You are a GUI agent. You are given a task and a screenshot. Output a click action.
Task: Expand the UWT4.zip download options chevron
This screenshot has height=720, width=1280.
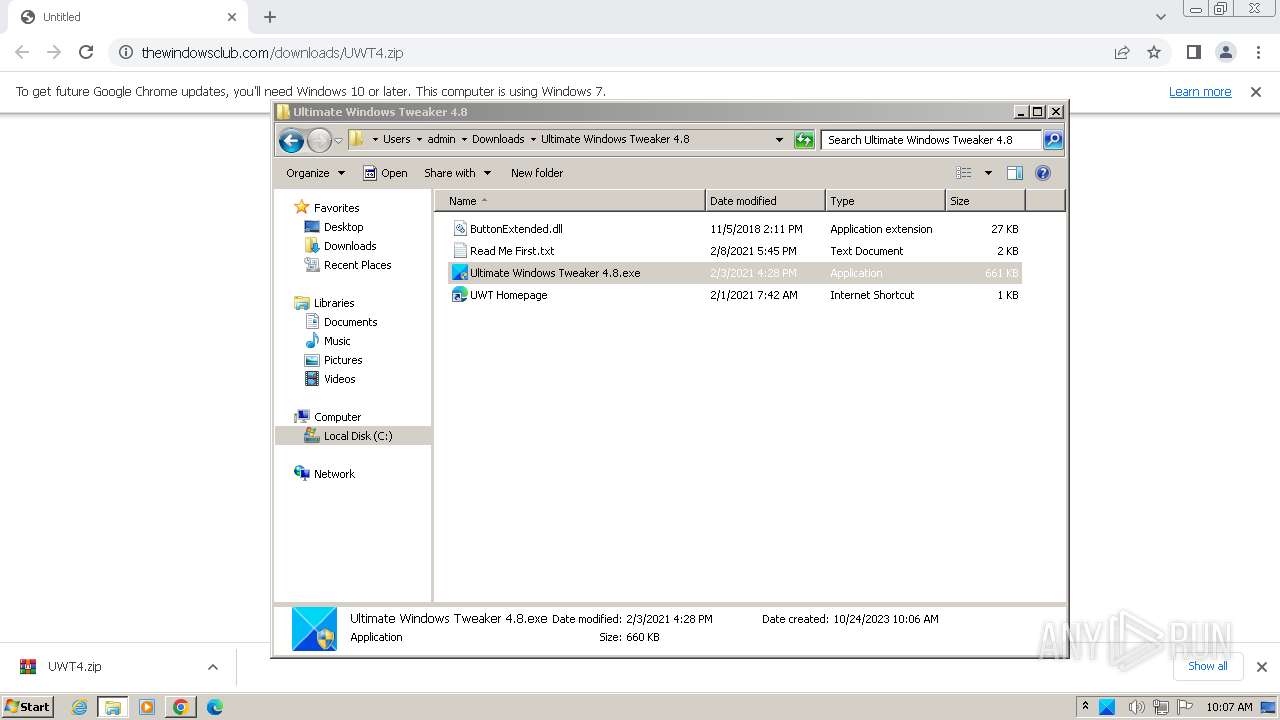(212, 667)
